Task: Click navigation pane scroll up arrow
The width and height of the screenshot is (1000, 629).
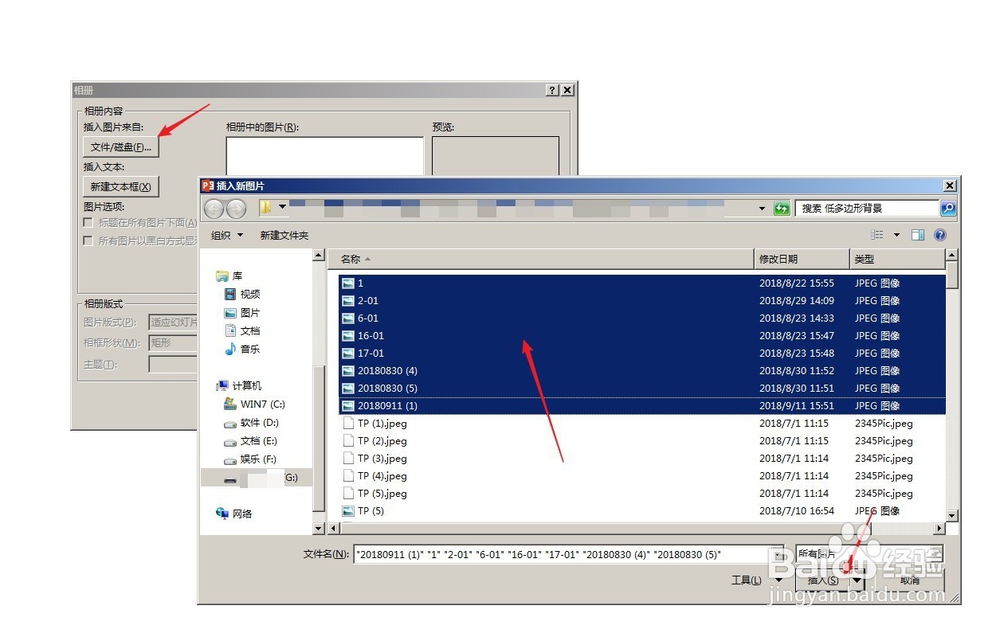Action: click(x=319, y=256)
